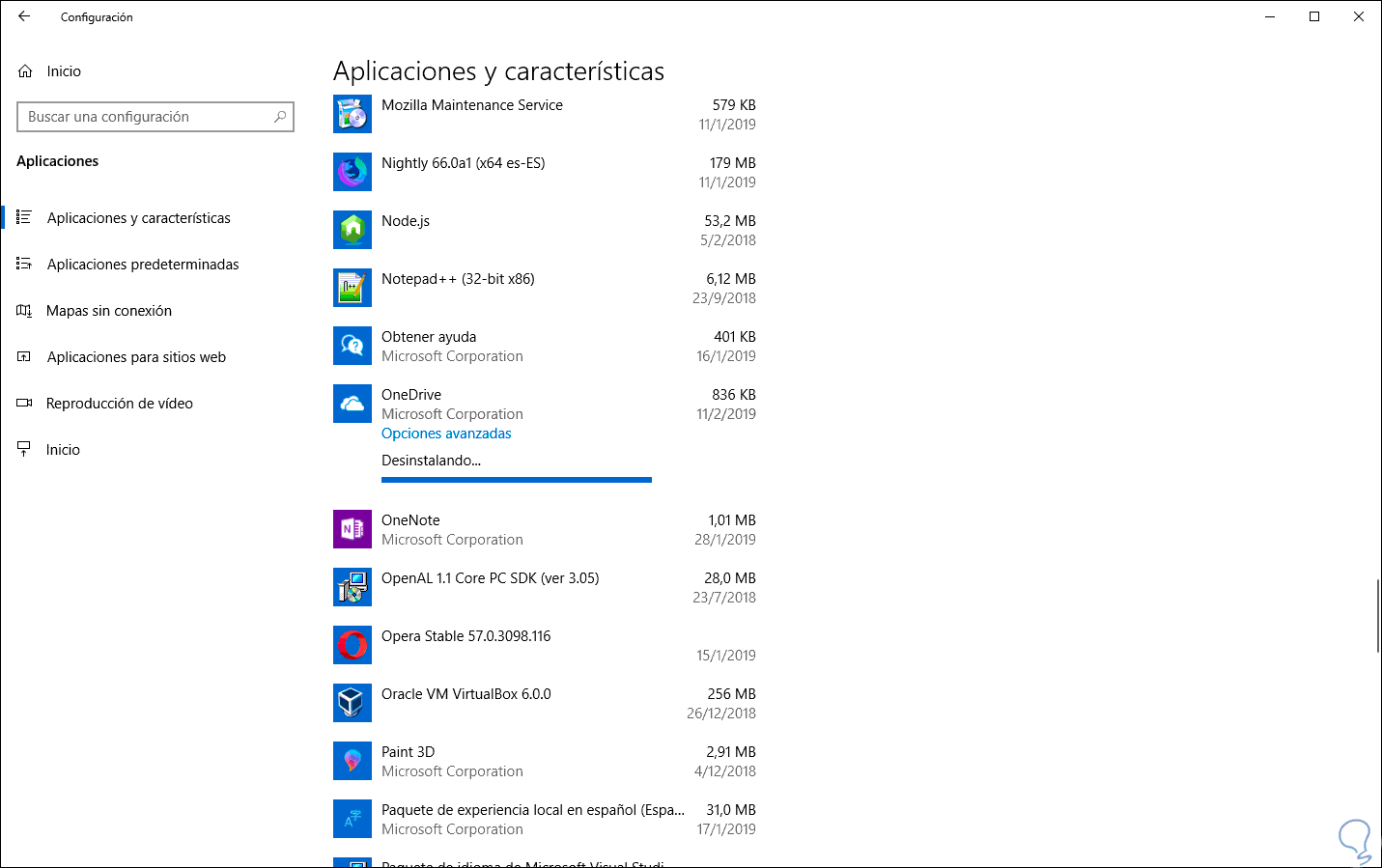Image resolution: width=1382 pixels, height=868 pixels.
Task: Go to Mapas sin conexión
Action: (x=109, y=311)
